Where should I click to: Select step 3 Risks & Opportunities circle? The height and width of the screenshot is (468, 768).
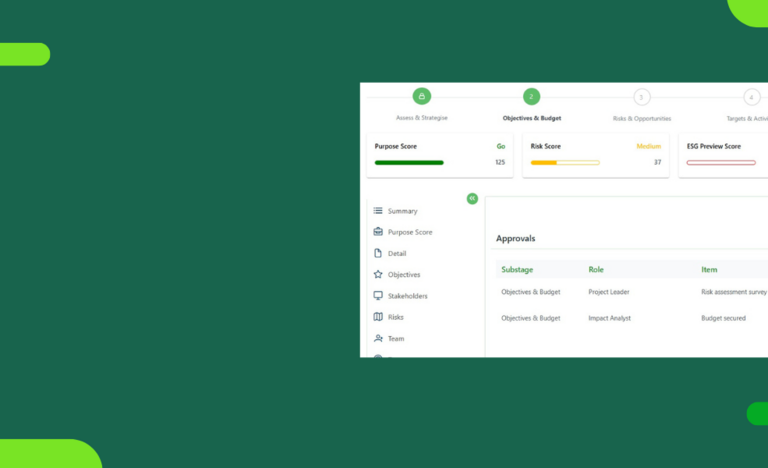coord(642,97)
